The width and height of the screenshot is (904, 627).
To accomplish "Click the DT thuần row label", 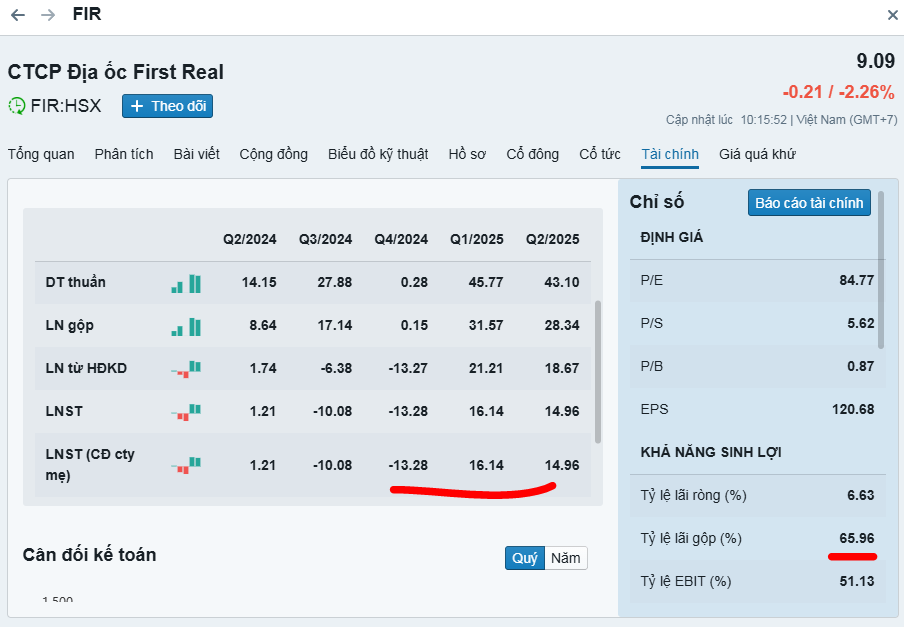I will (76, 282).
